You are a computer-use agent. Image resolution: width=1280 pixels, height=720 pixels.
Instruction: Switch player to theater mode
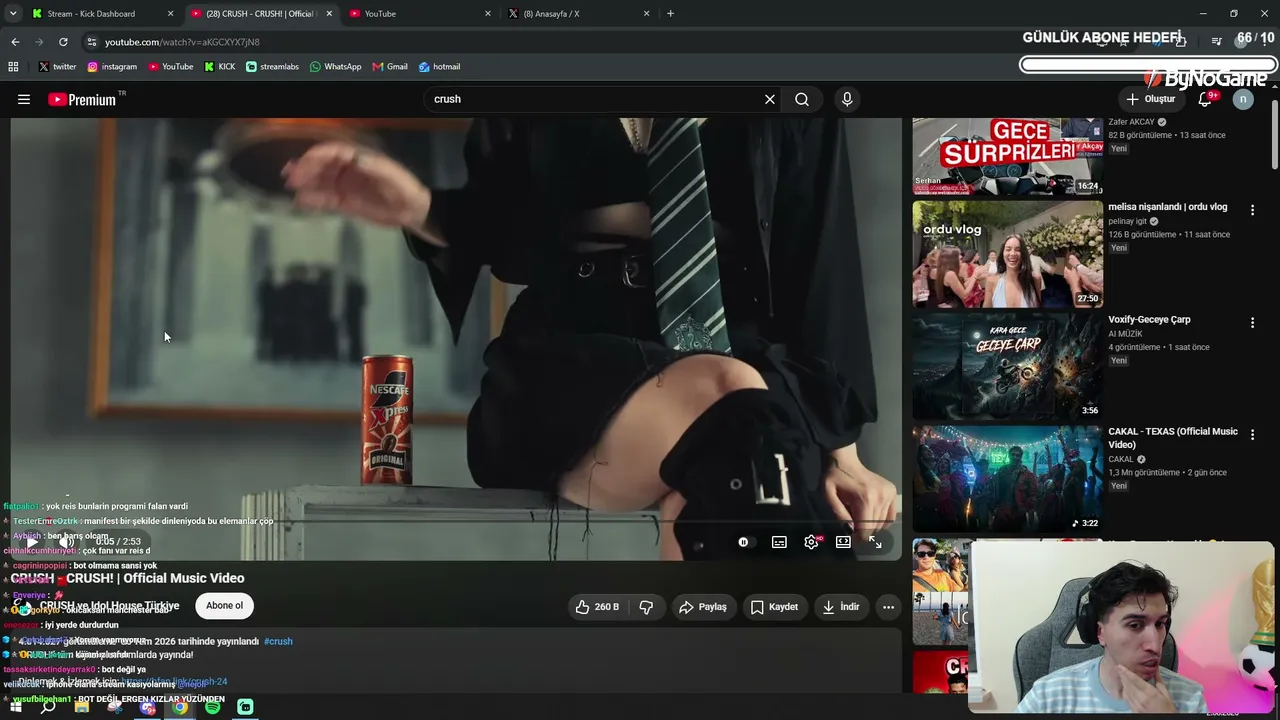coord(844,542)
